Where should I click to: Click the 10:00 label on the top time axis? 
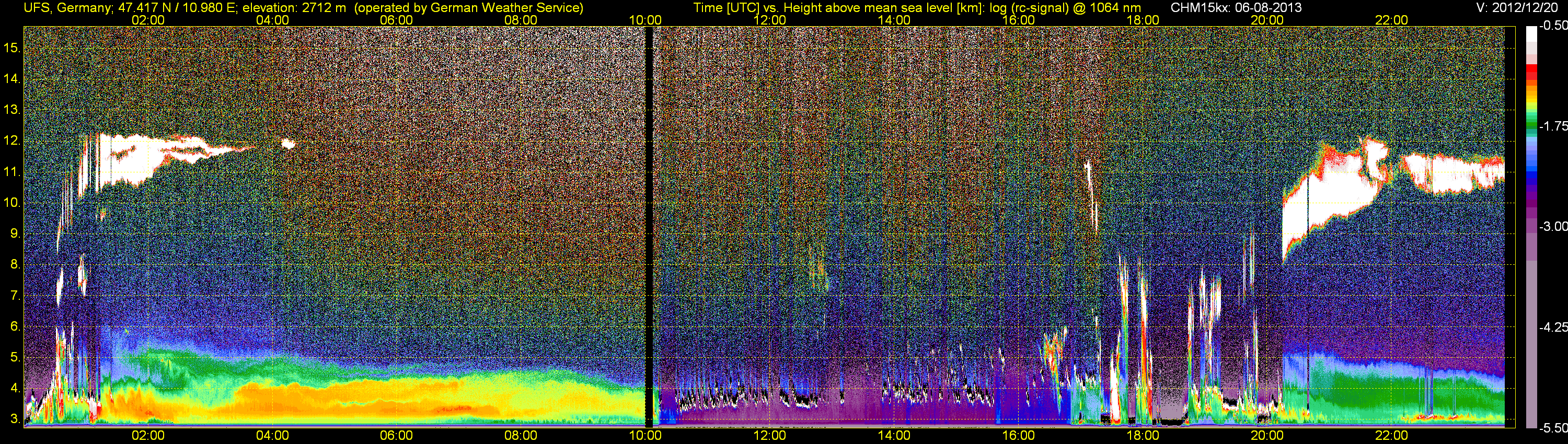tap(645, 20)
